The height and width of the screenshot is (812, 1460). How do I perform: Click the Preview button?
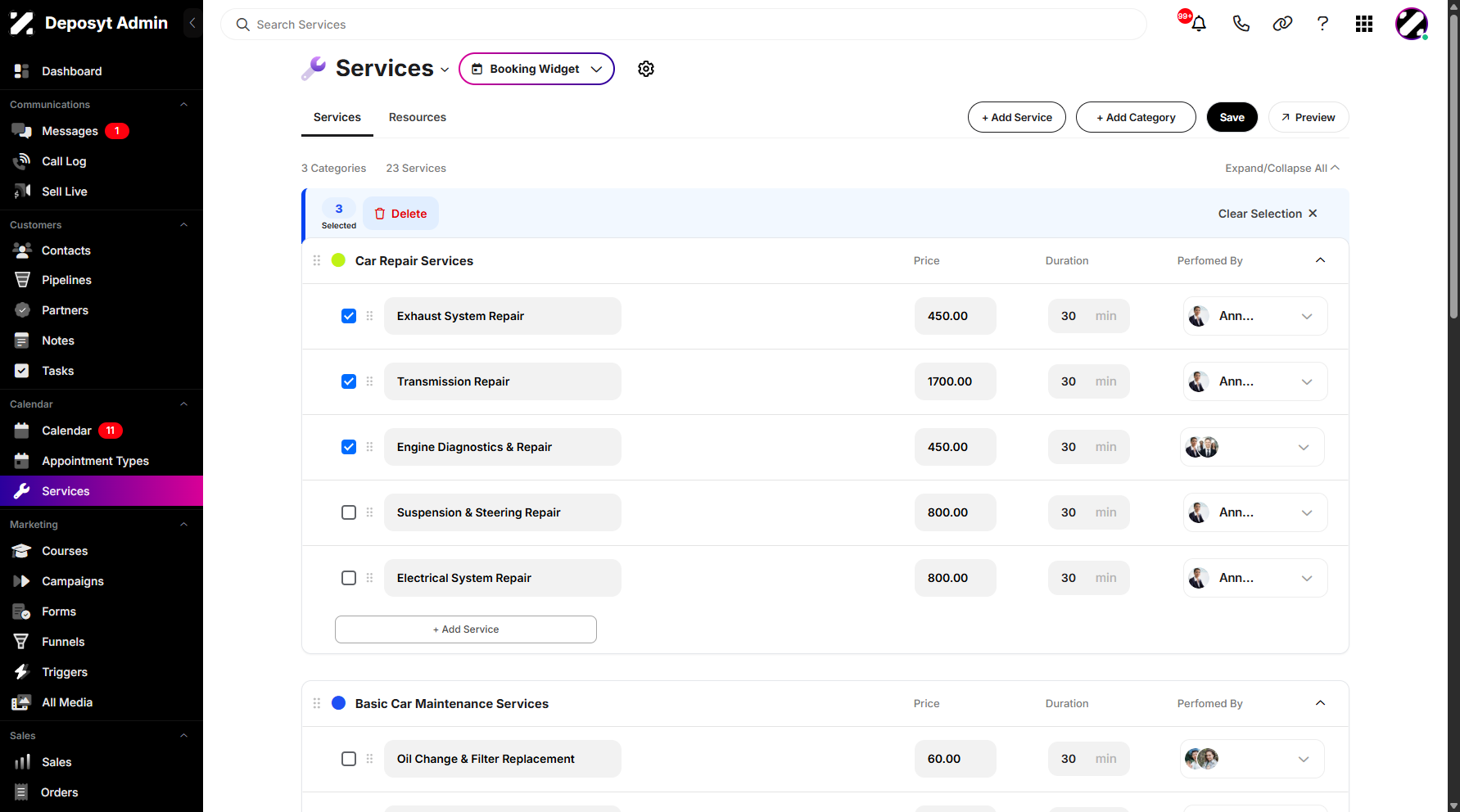(1309, 117)
